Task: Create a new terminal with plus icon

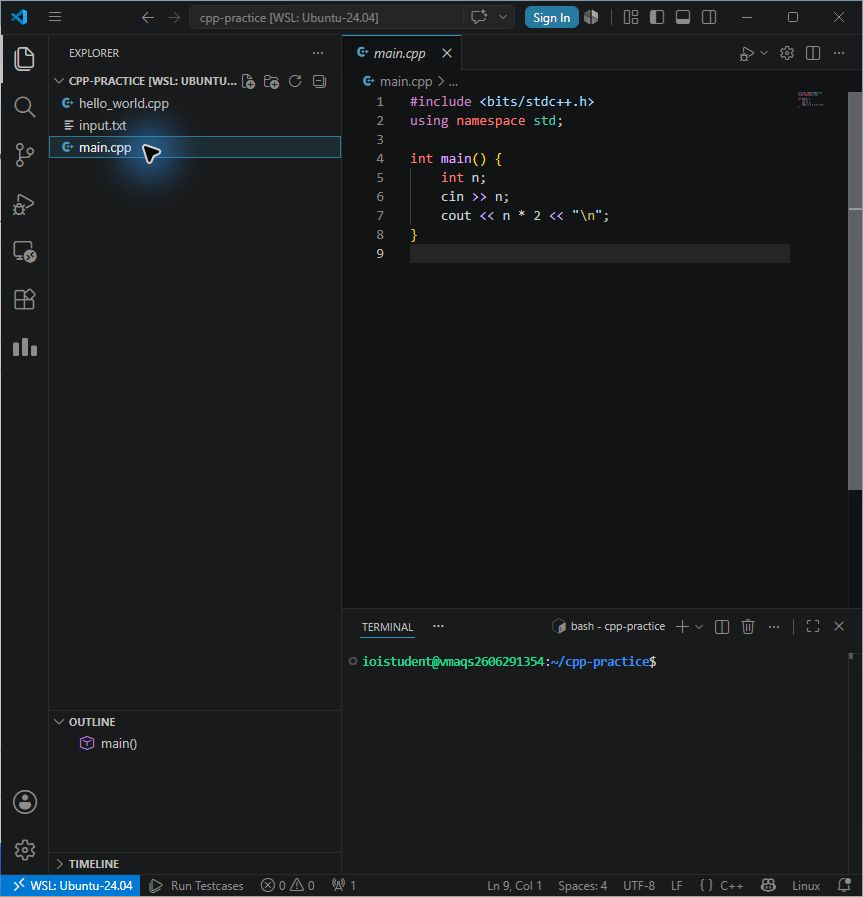Action: (x=682, y=627)
